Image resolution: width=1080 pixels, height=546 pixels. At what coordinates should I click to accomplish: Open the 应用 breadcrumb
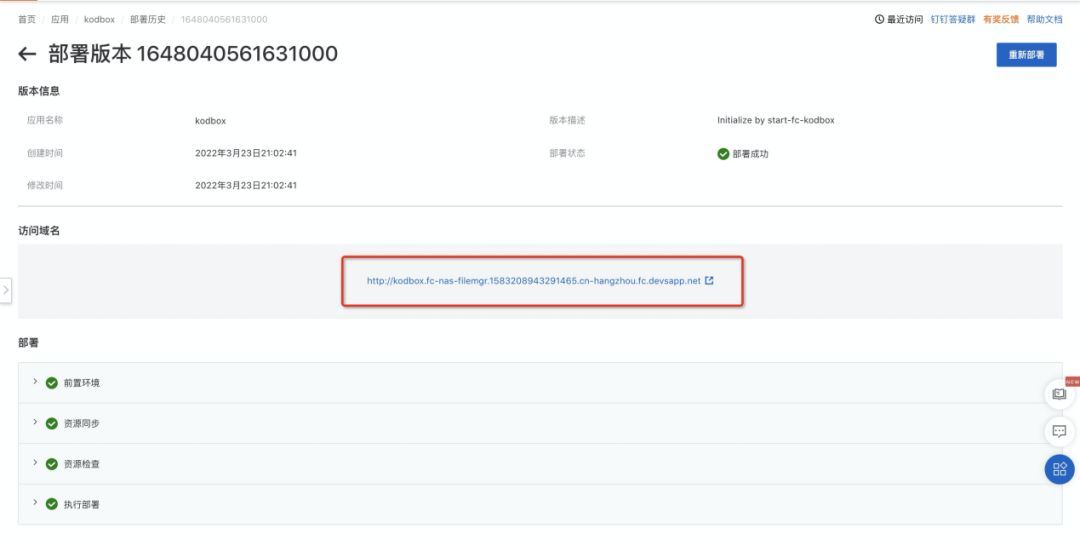[x=60, y=19]
